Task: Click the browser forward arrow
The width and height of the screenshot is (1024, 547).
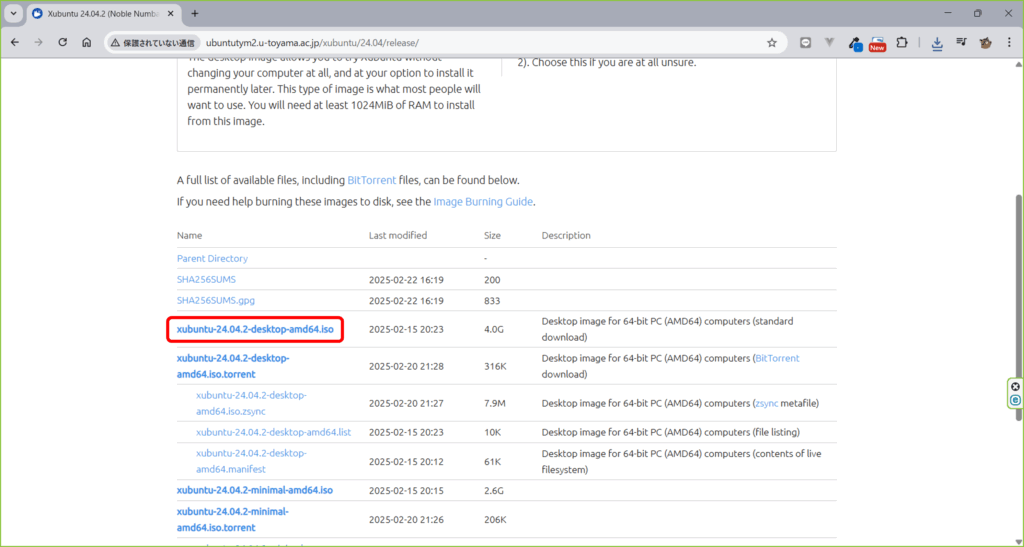Action: tap(39, 42)
